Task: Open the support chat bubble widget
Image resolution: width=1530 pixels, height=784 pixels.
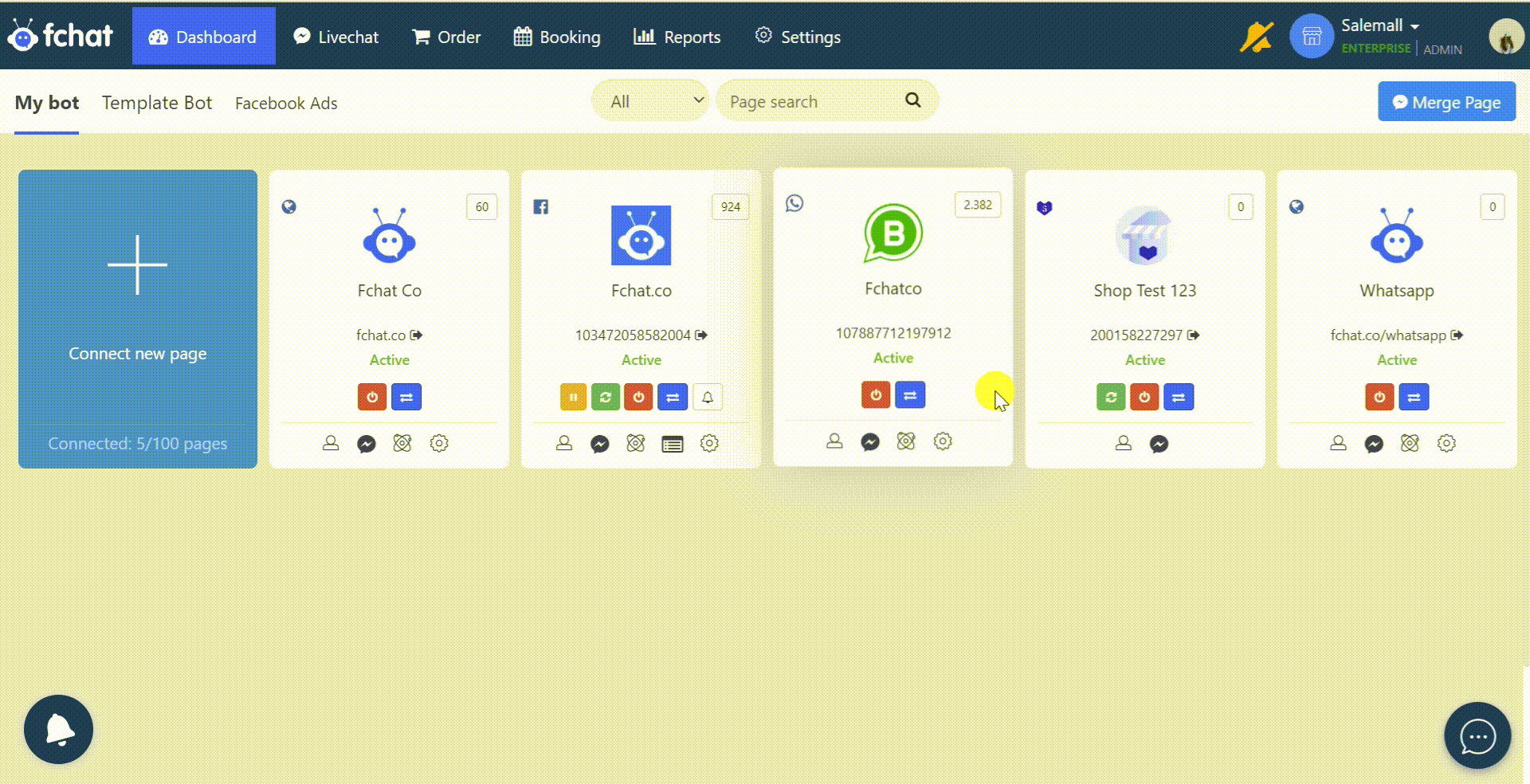Action: point(1477,736)
